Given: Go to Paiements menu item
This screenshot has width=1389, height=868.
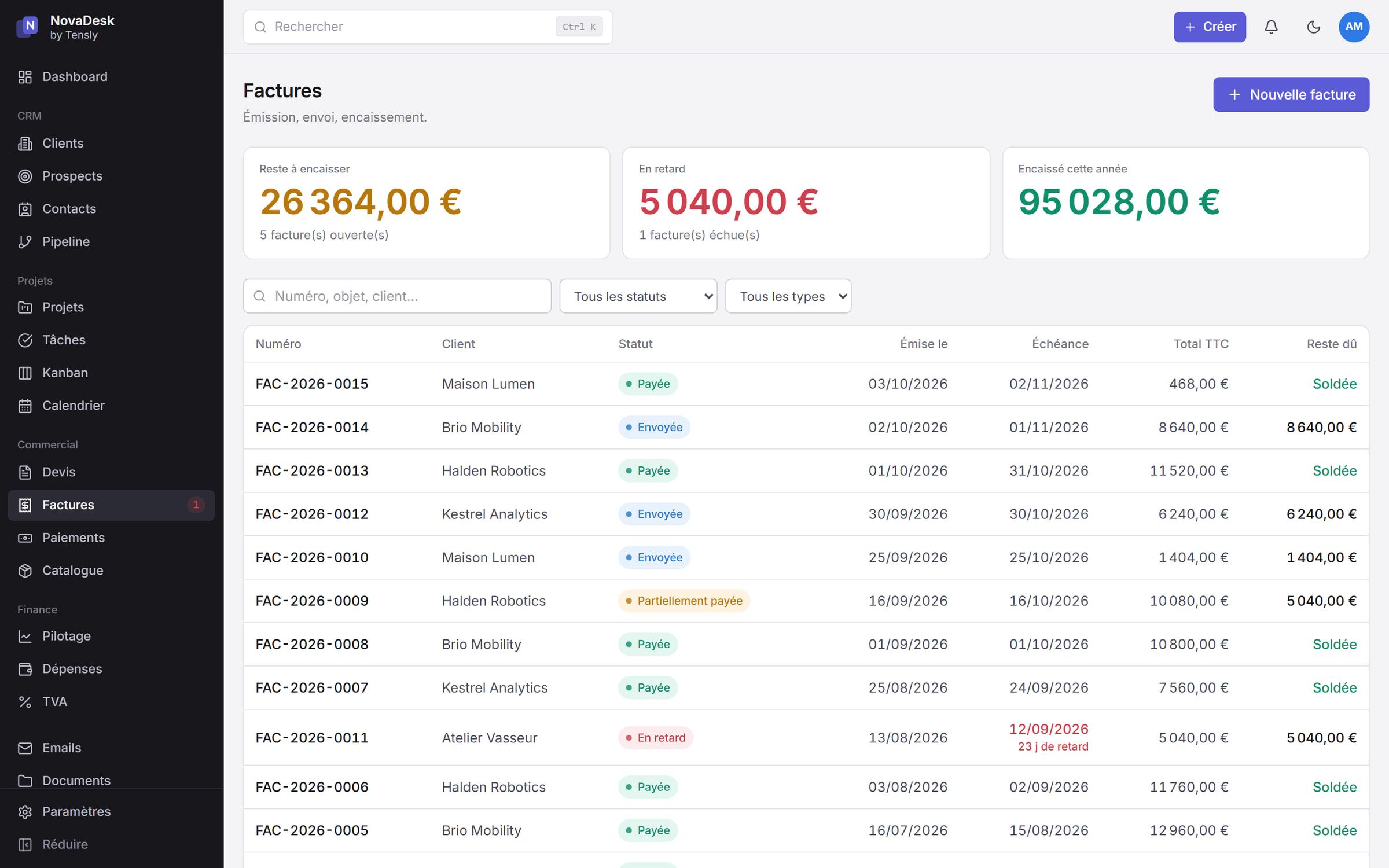Looking at the screenshot, I should tap(111, 538).
